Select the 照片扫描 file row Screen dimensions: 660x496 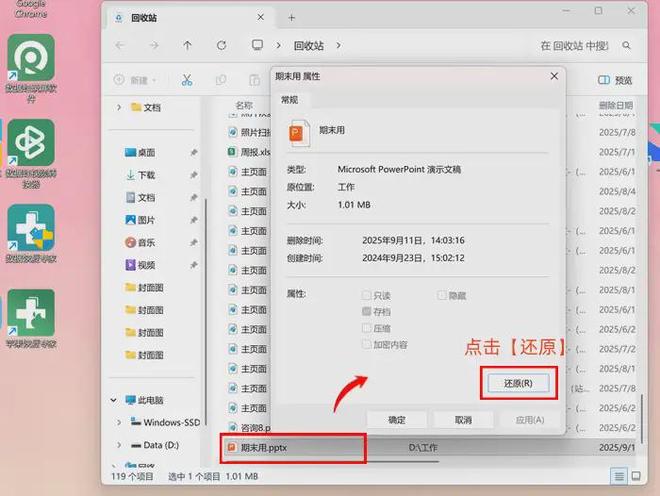coord(249,132)
